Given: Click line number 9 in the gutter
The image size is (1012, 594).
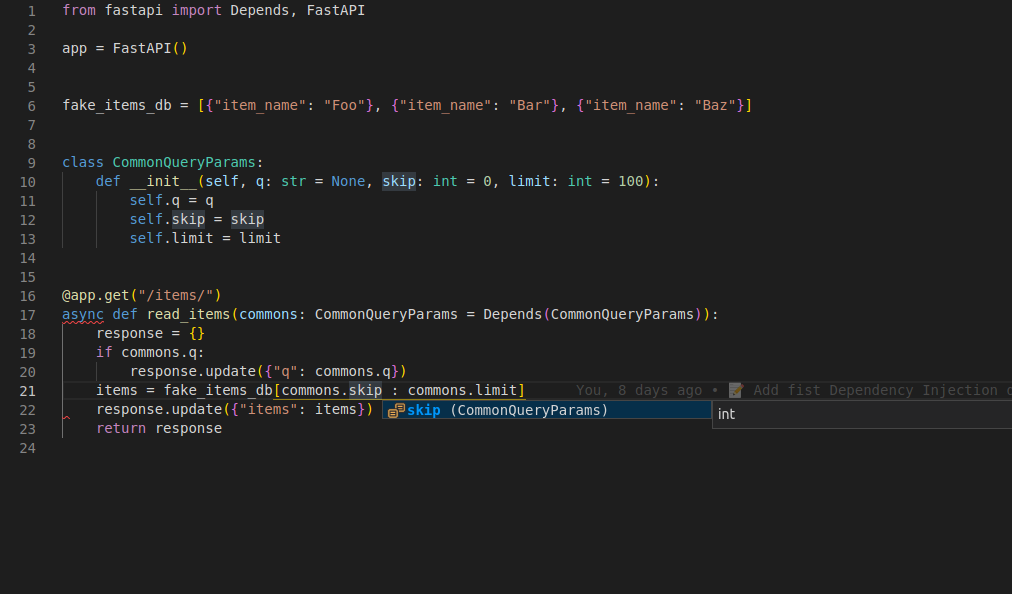Looking at the screenshot, I should point(31,162).
